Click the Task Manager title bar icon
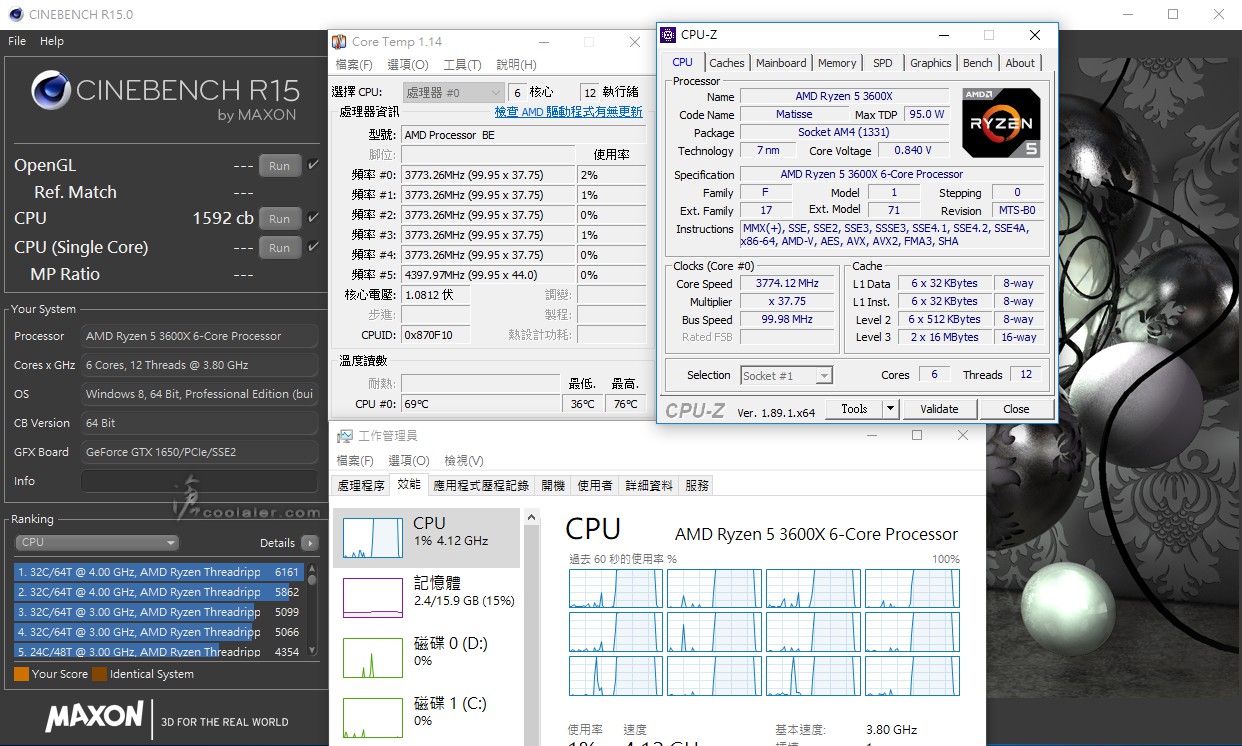The width and height of the screenshot is (1242, 746). coord(344,436)
